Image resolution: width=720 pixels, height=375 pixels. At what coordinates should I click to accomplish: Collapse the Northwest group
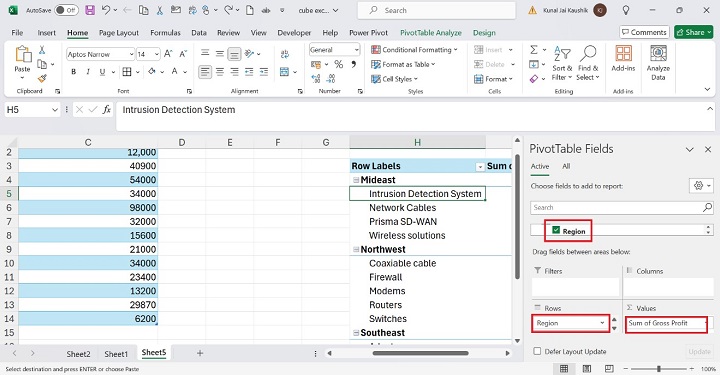tap(356, 250)
